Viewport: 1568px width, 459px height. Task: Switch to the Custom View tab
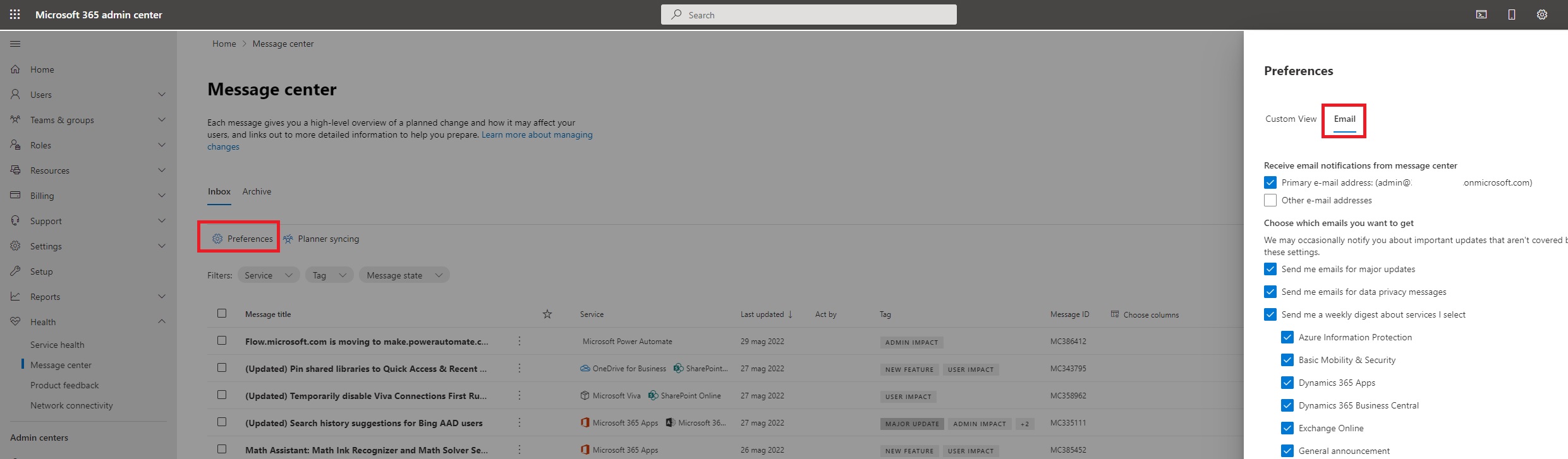[x=1291, y=119]
